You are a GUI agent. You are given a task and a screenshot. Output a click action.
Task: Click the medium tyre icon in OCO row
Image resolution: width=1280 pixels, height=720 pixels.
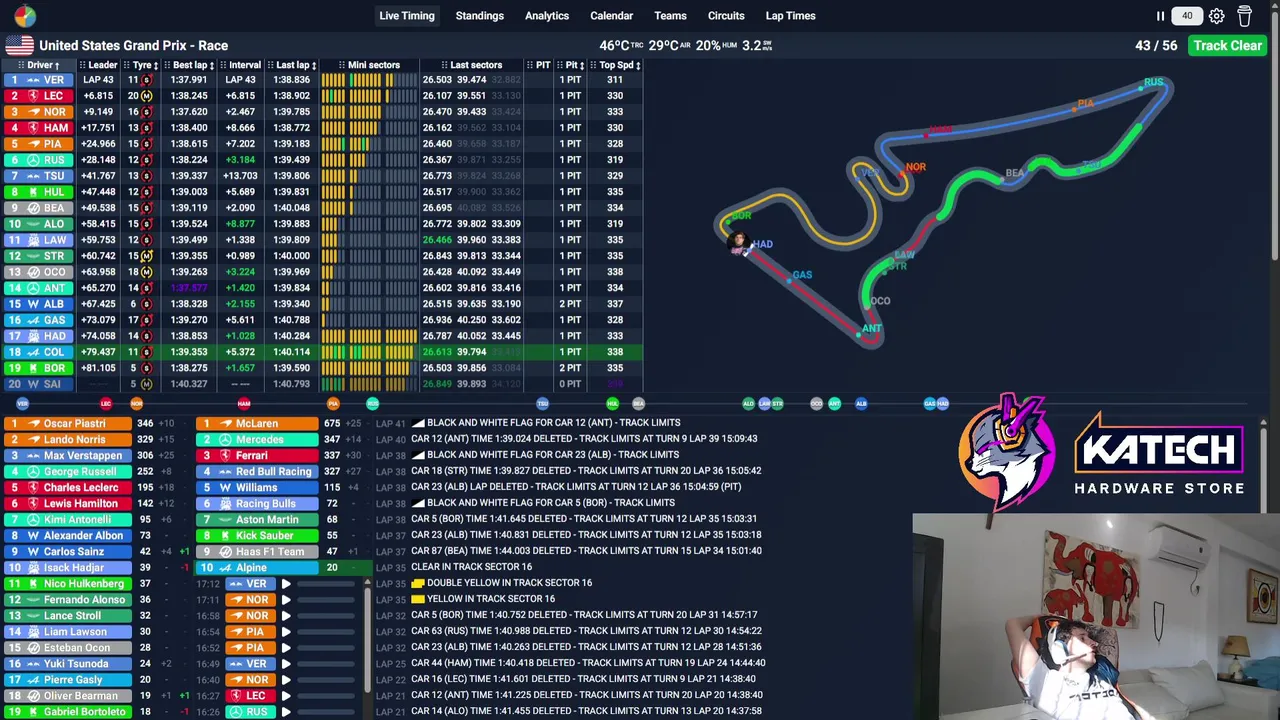(x=146, y=272)
